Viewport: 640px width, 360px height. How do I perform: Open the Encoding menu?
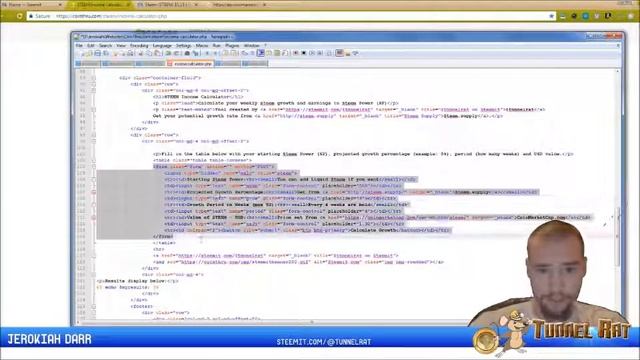click(x=139, y=46)
